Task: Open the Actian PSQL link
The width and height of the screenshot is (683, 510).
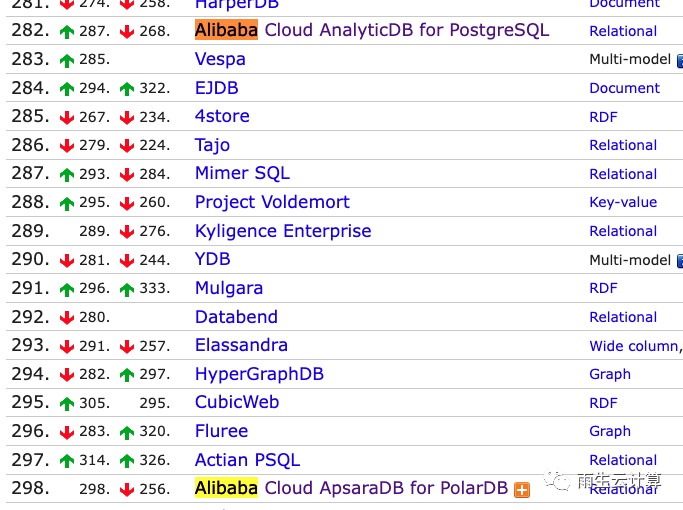Action: pyautogui.click(x=247, y=460)
